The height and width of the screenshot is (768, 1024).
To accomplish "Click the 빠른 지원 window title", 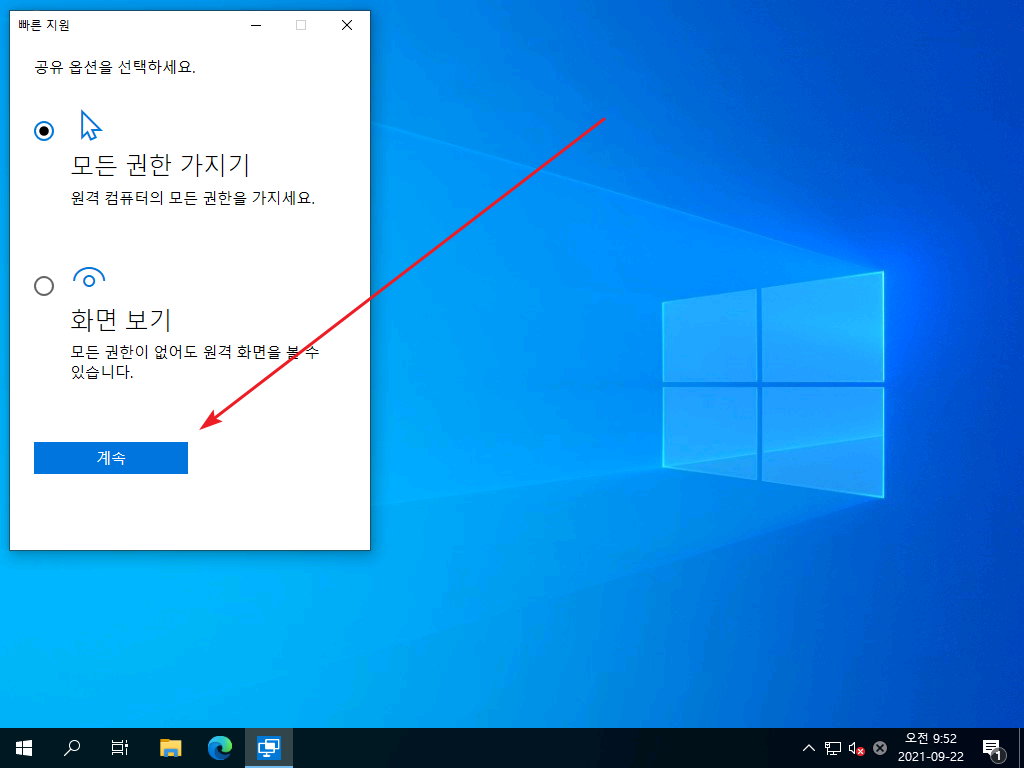I will click(44, 25).
